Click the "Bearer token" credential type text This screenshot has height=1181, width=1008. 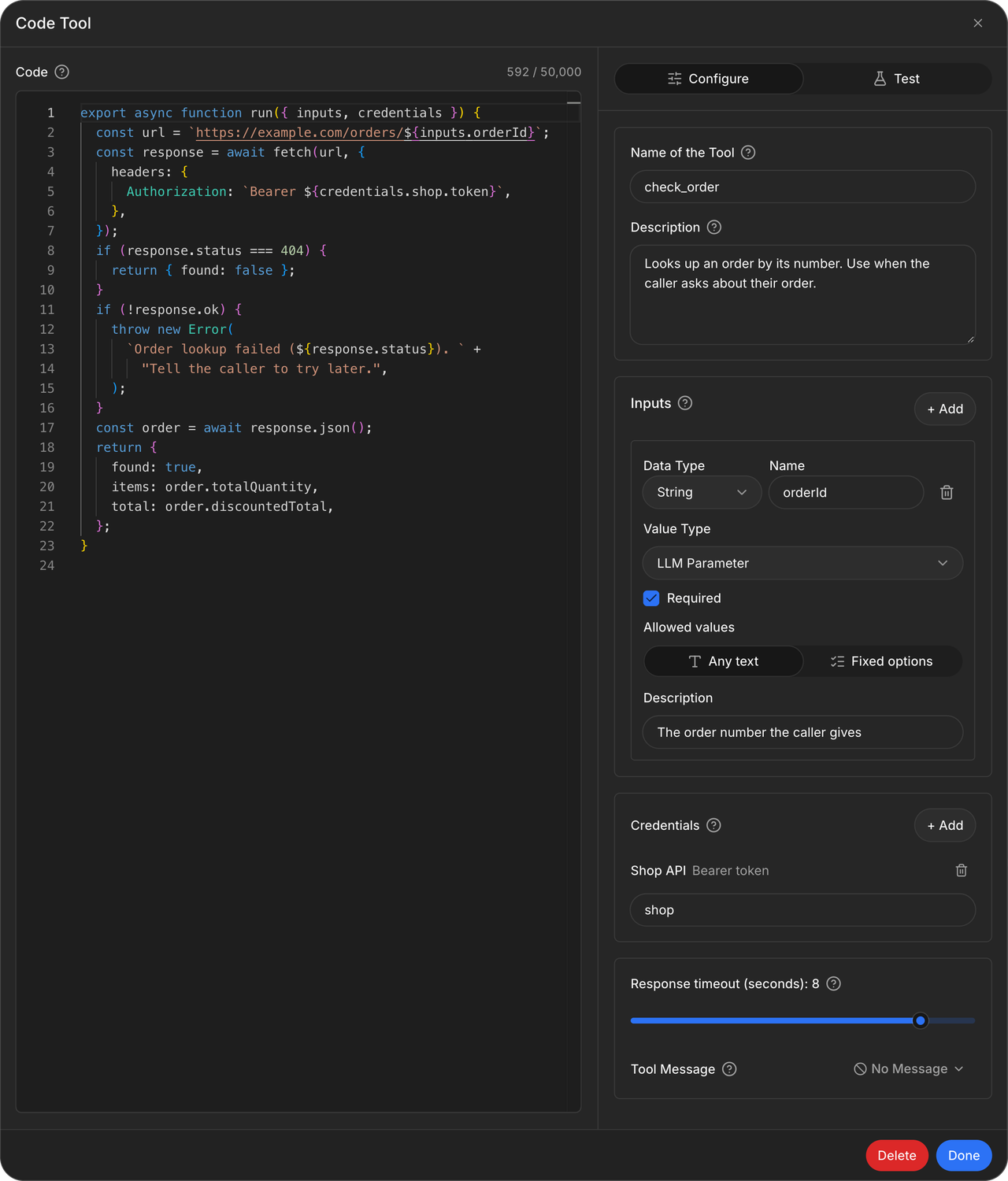pyautogui.click(x=730, y=871)
